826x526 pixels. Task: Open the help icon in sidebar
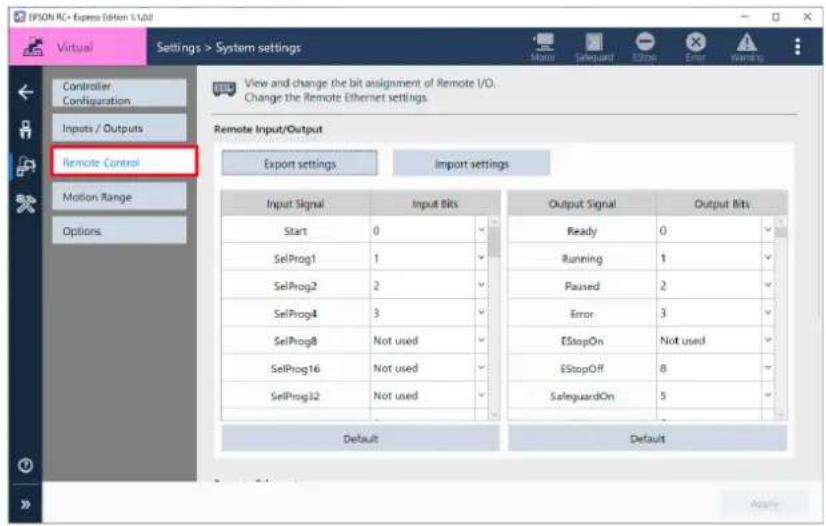pos(25,465)
